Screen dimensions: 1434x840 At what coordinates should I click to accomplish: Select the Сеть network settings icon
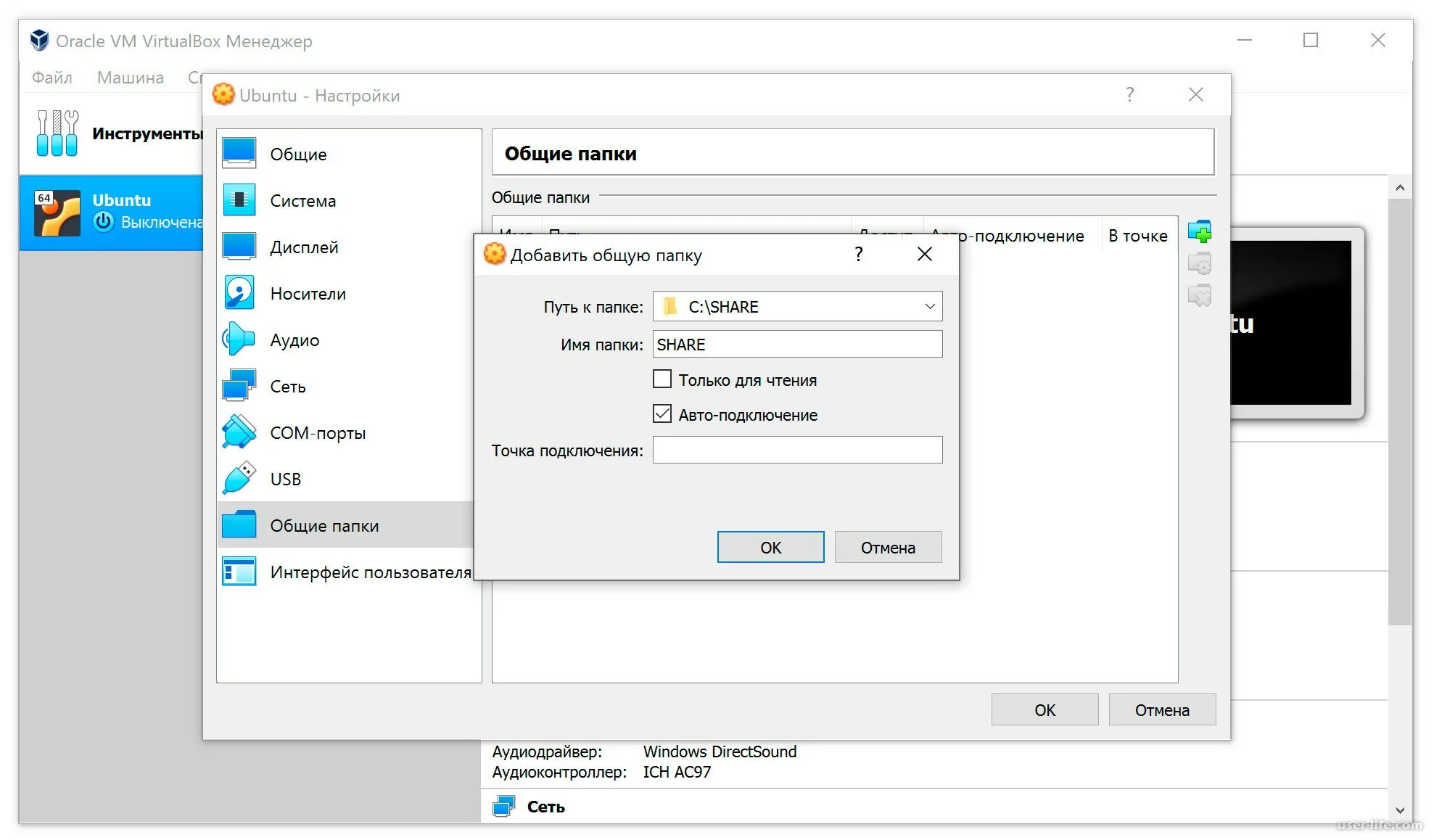tap(239, 386)
